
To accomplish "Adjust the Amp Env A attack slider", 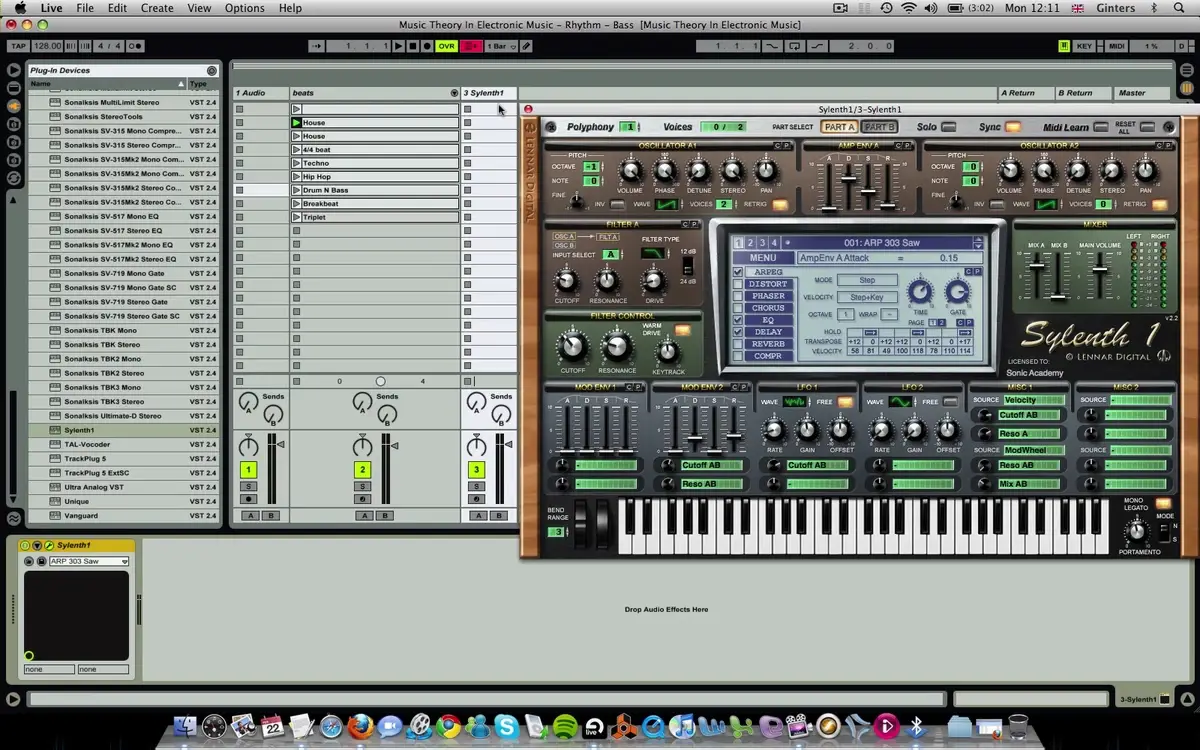I will [x=829, y=208].
